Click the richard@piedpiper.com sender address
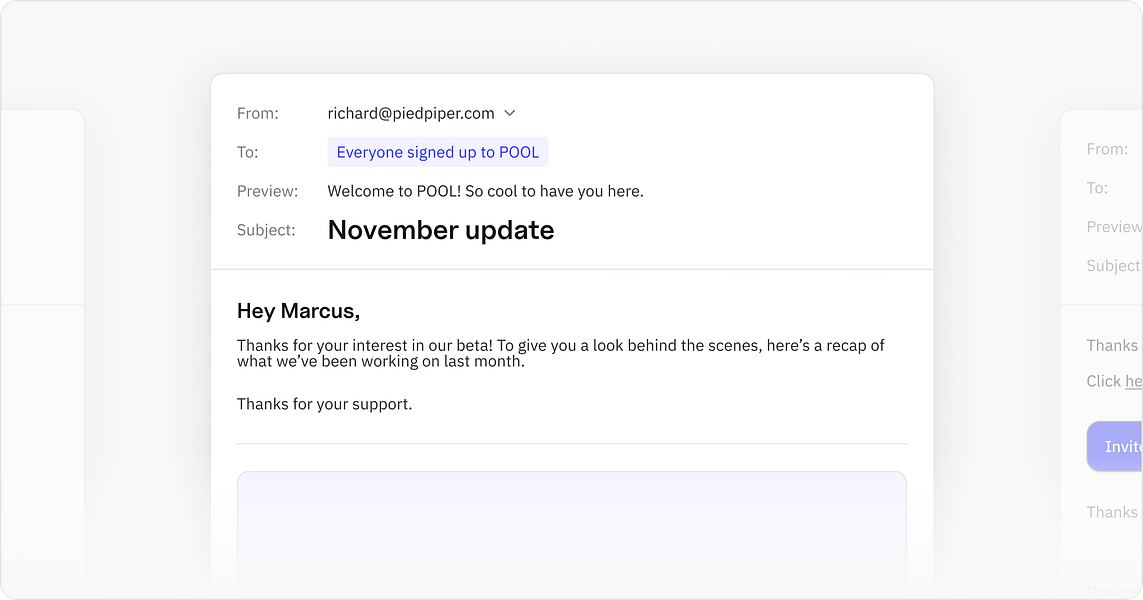 click(x=410, y=114)
